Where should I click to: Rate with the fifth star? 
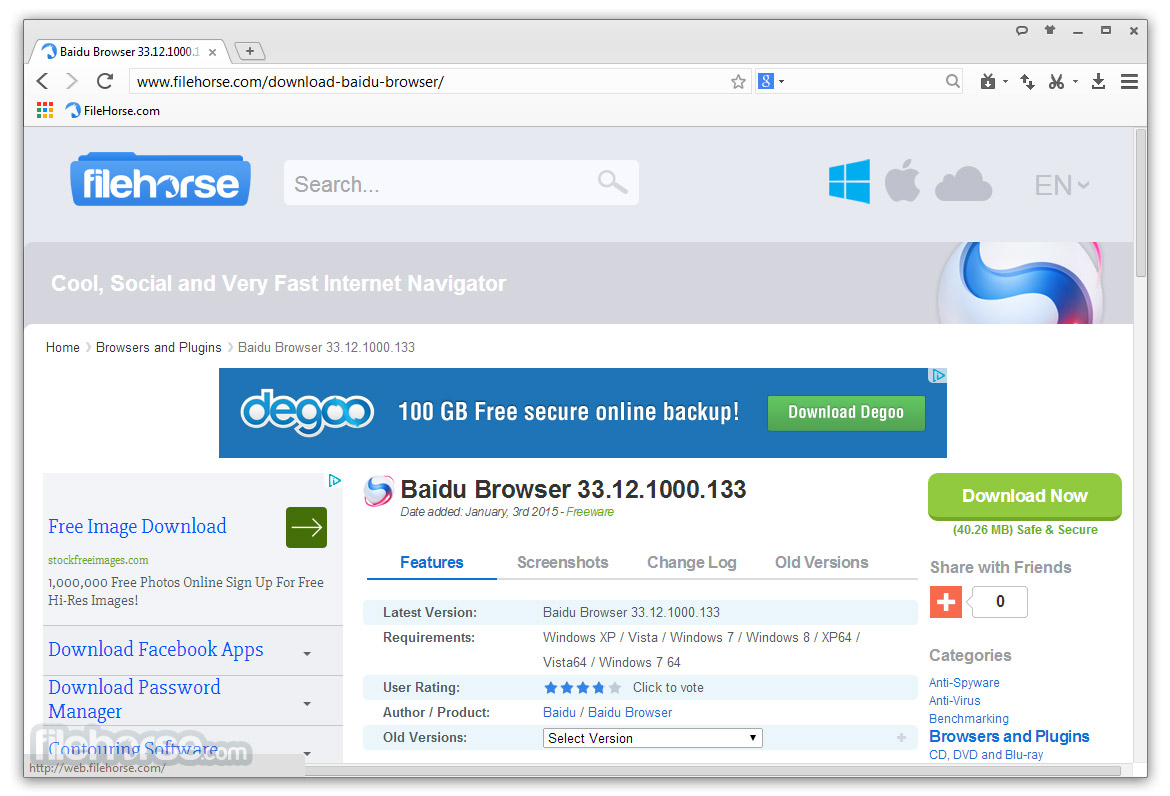pos(615,688)
